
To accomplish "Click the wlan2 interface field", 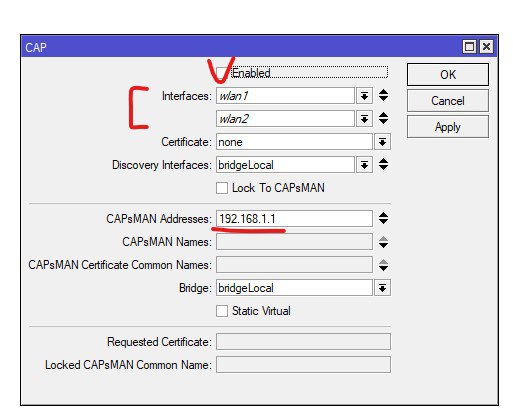I will click(285, 119).
